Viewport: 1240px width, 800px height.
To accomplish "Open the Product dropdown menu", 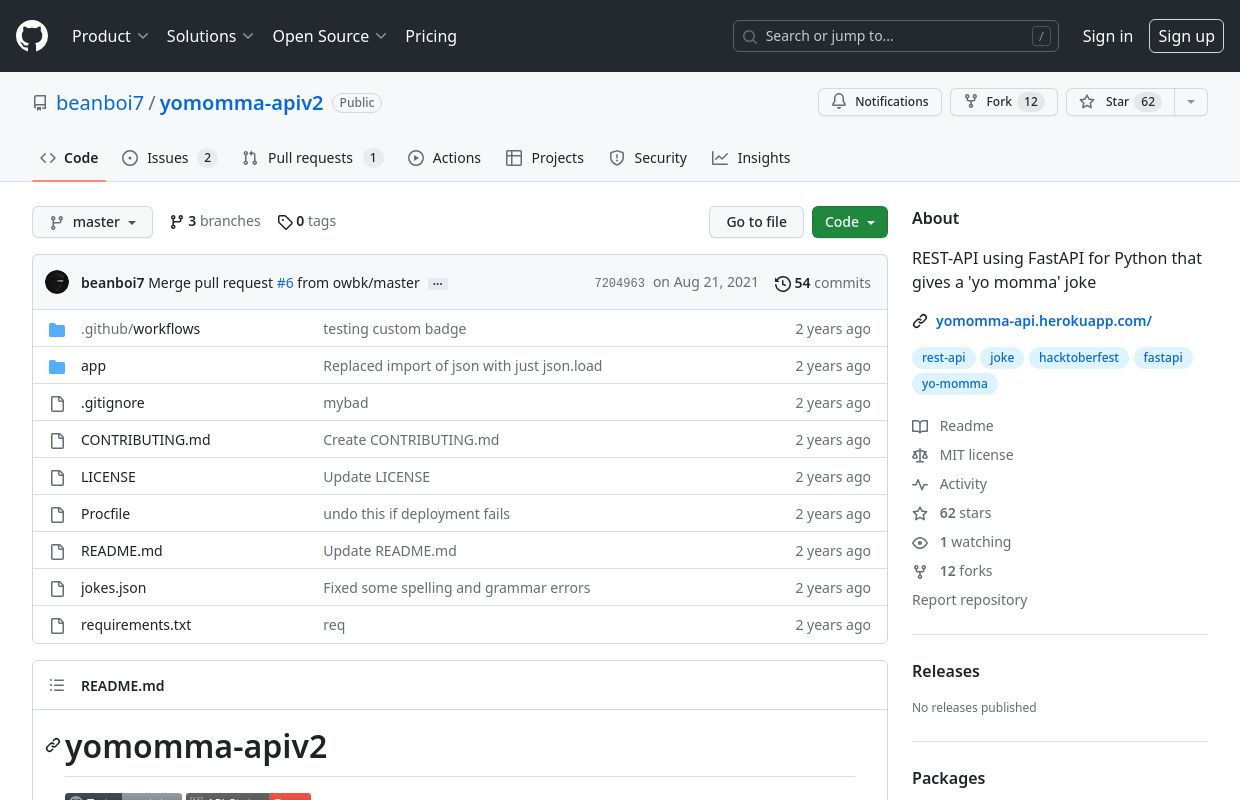I will pyautogui.click(x=110, y=36).
